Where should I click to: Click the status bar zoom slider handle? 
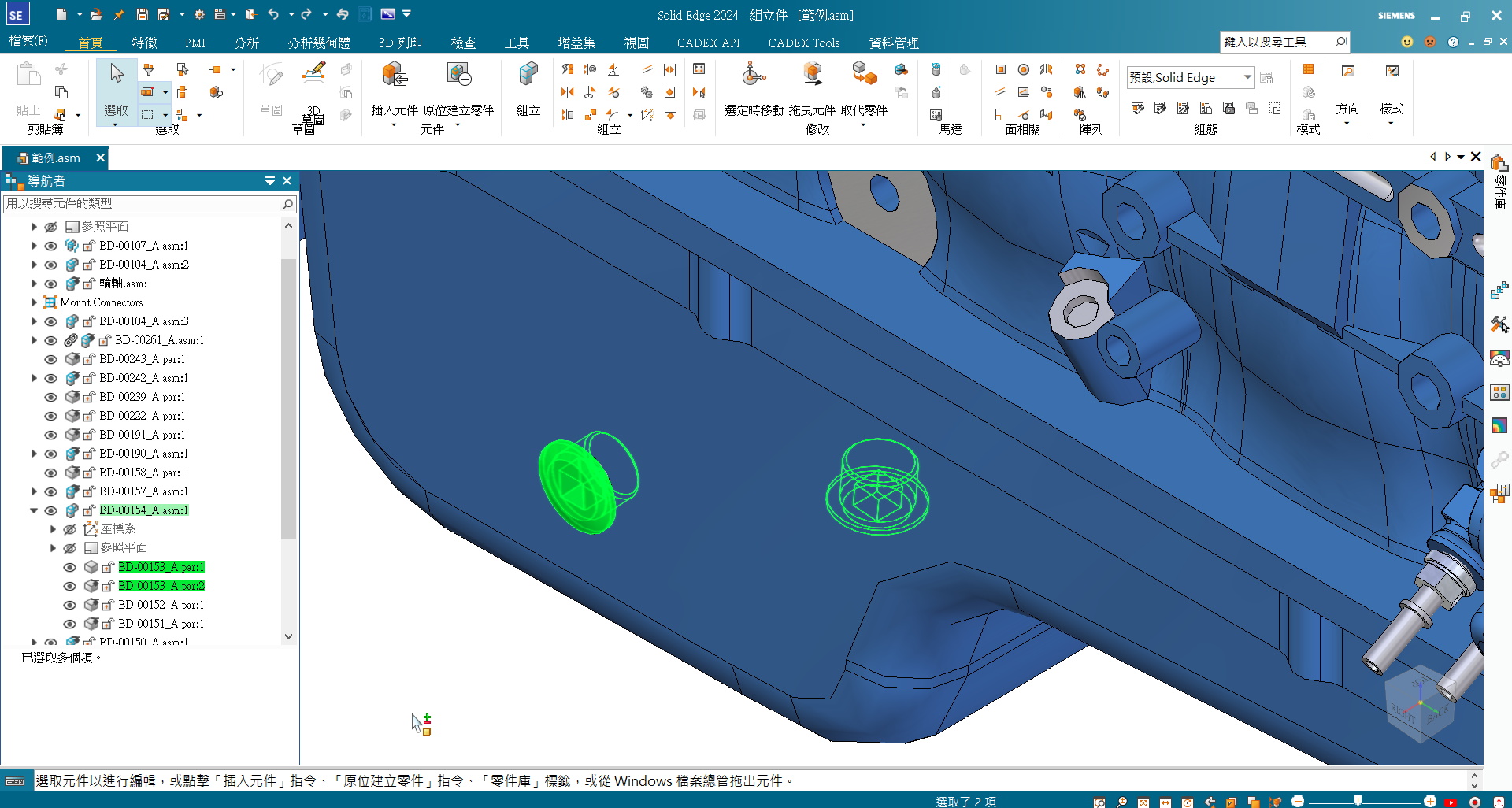(x=1358, y=801)
